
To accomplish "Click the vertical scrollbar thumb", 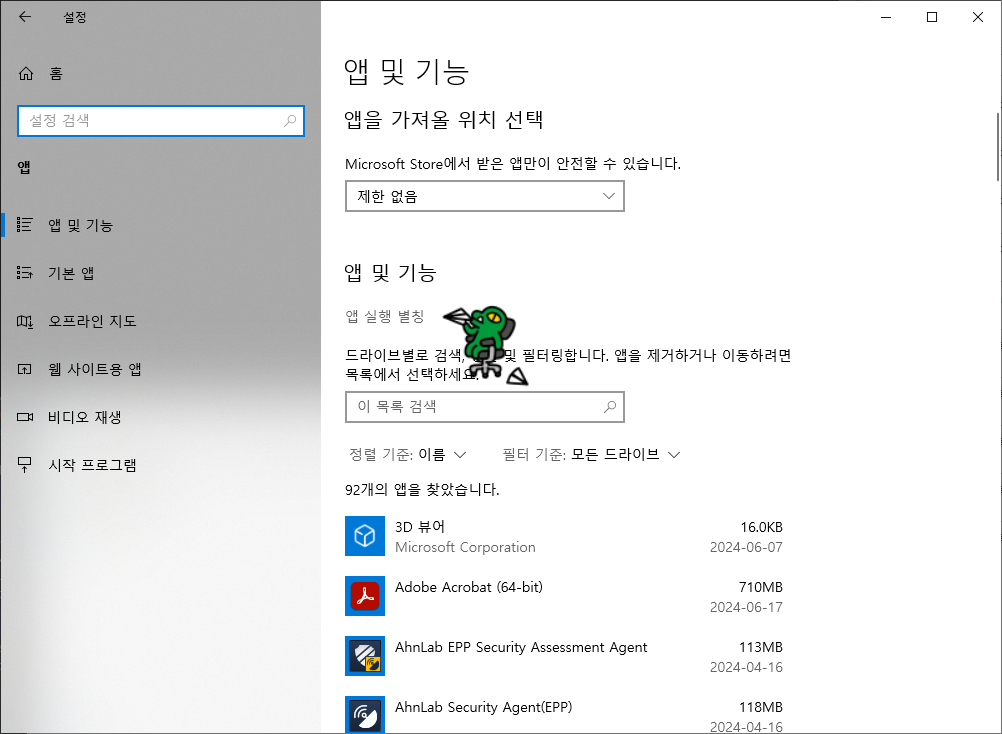I will (x=998, y=146).
